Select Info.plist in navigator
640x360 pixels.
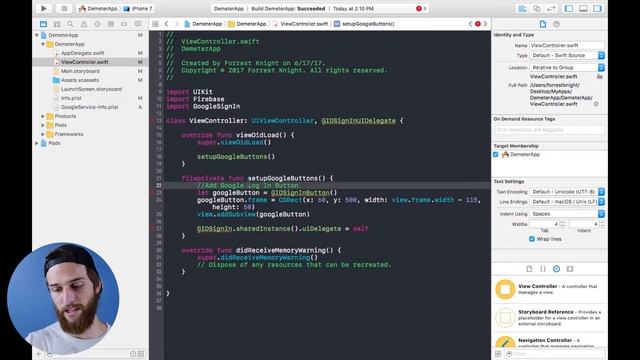coord(71,98)
